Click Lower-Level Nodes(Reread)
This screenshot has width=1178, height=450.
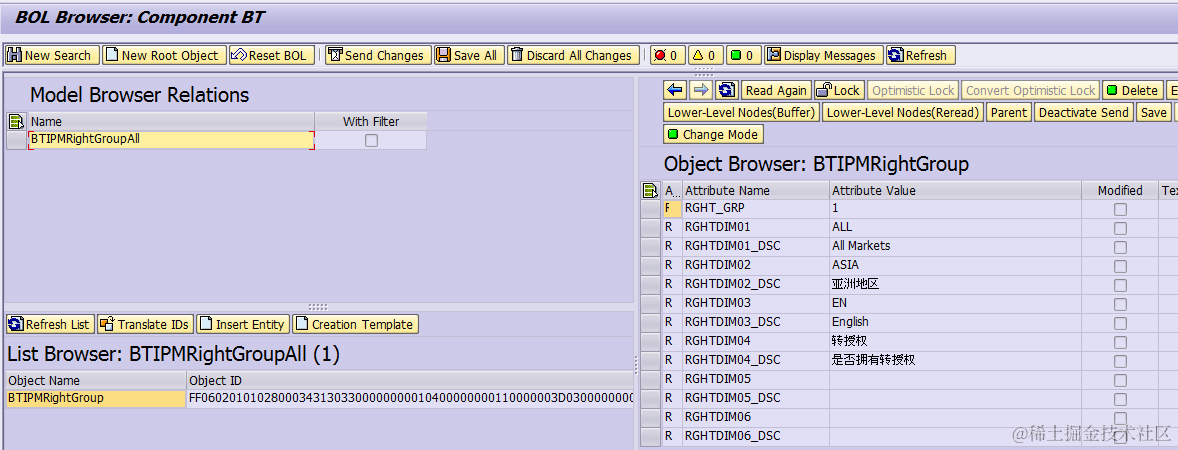click(x=903, y=113)
